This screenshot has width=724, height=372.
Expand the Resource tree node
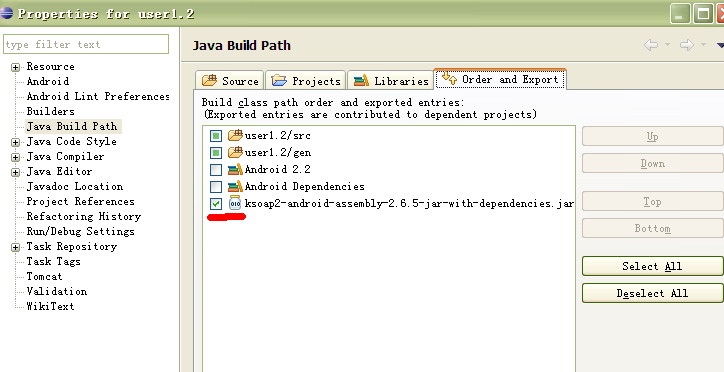[x=16, y=67]
